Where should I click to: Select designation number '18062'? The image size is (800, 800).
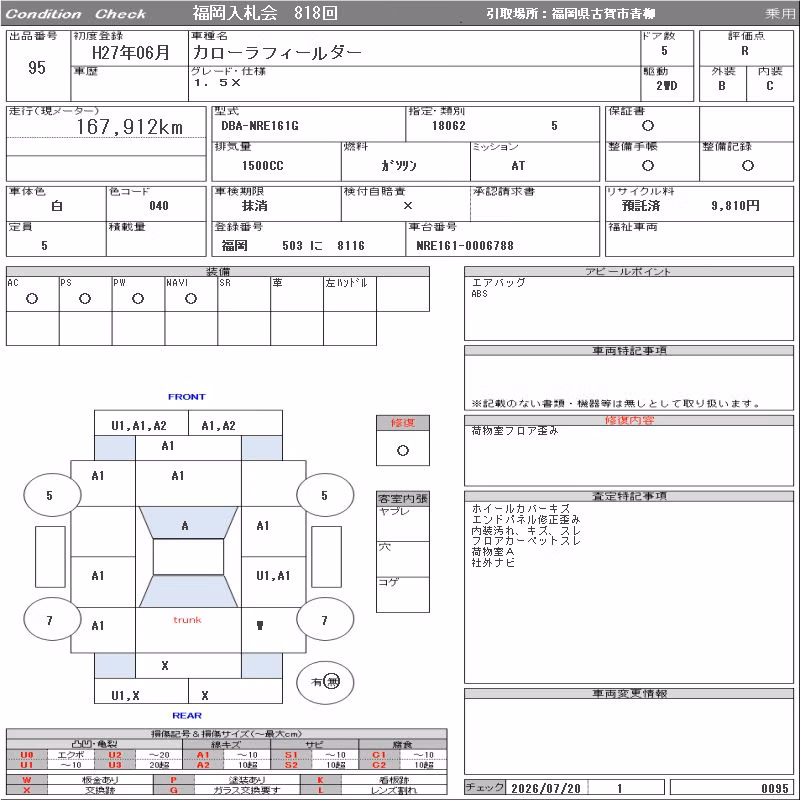pos(449,126)
